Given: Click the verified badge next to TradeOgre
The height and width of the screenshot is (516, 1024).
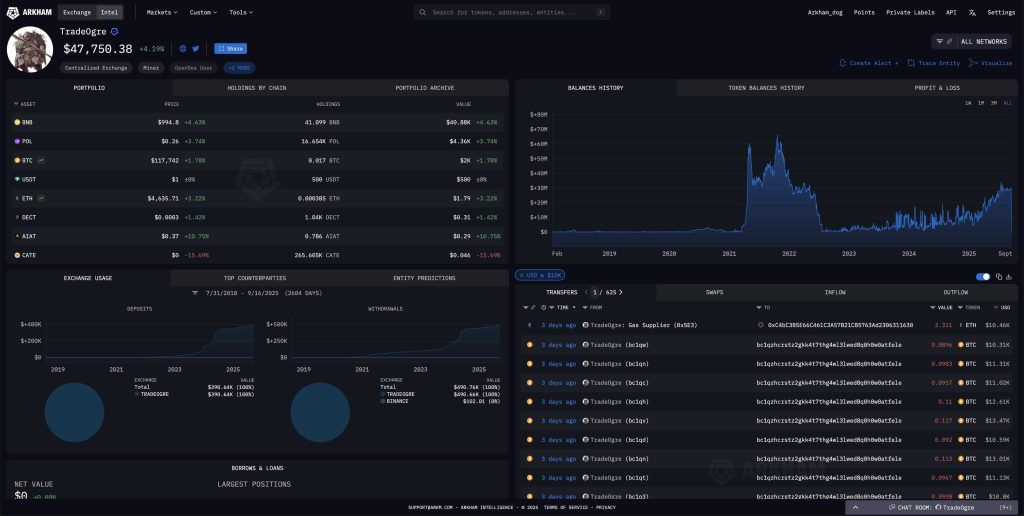Looking at the screenshot, I should pos(114,32).
